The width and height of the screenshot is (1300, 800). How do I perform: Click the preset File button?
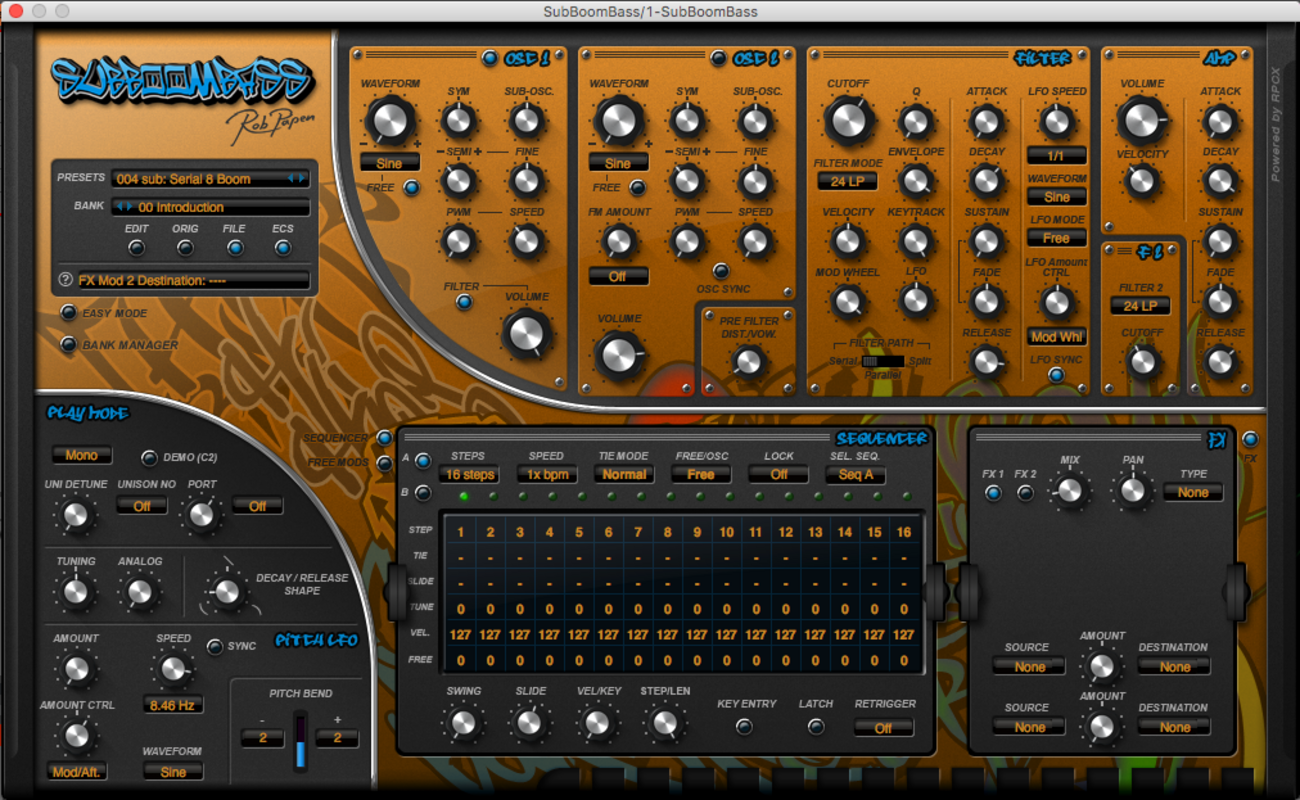point(234,248)
